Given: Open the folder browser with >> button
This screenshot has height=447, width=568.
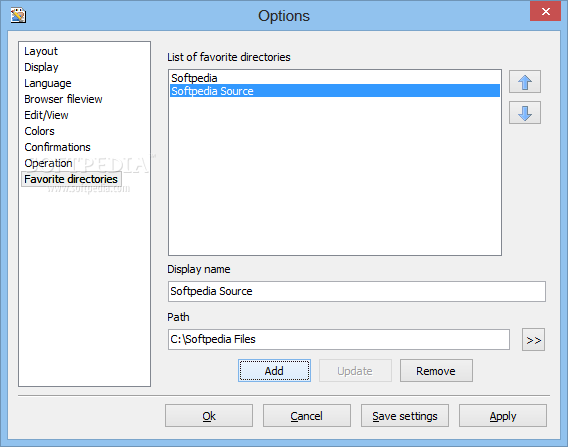Looking at the screenshot, I should click(533, 340).
